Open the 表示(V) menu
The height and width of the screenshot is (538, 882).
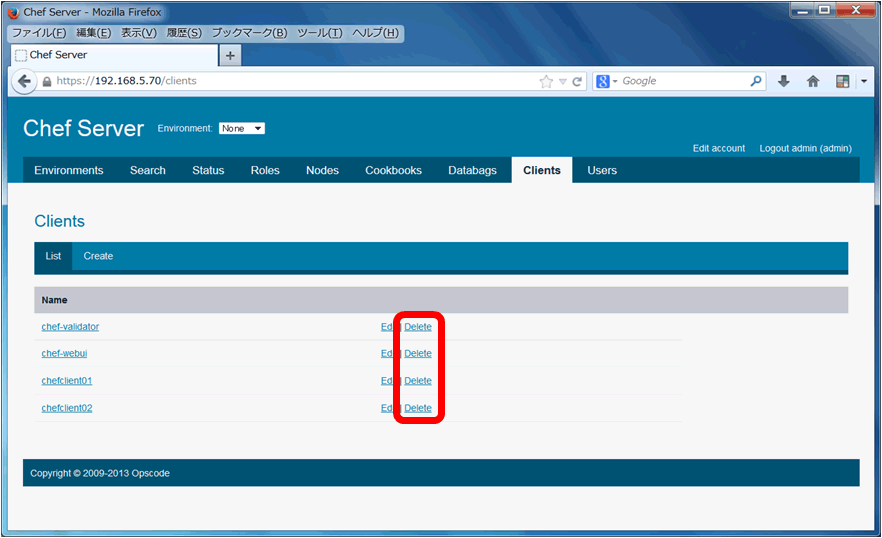click(x=139, y=33)
